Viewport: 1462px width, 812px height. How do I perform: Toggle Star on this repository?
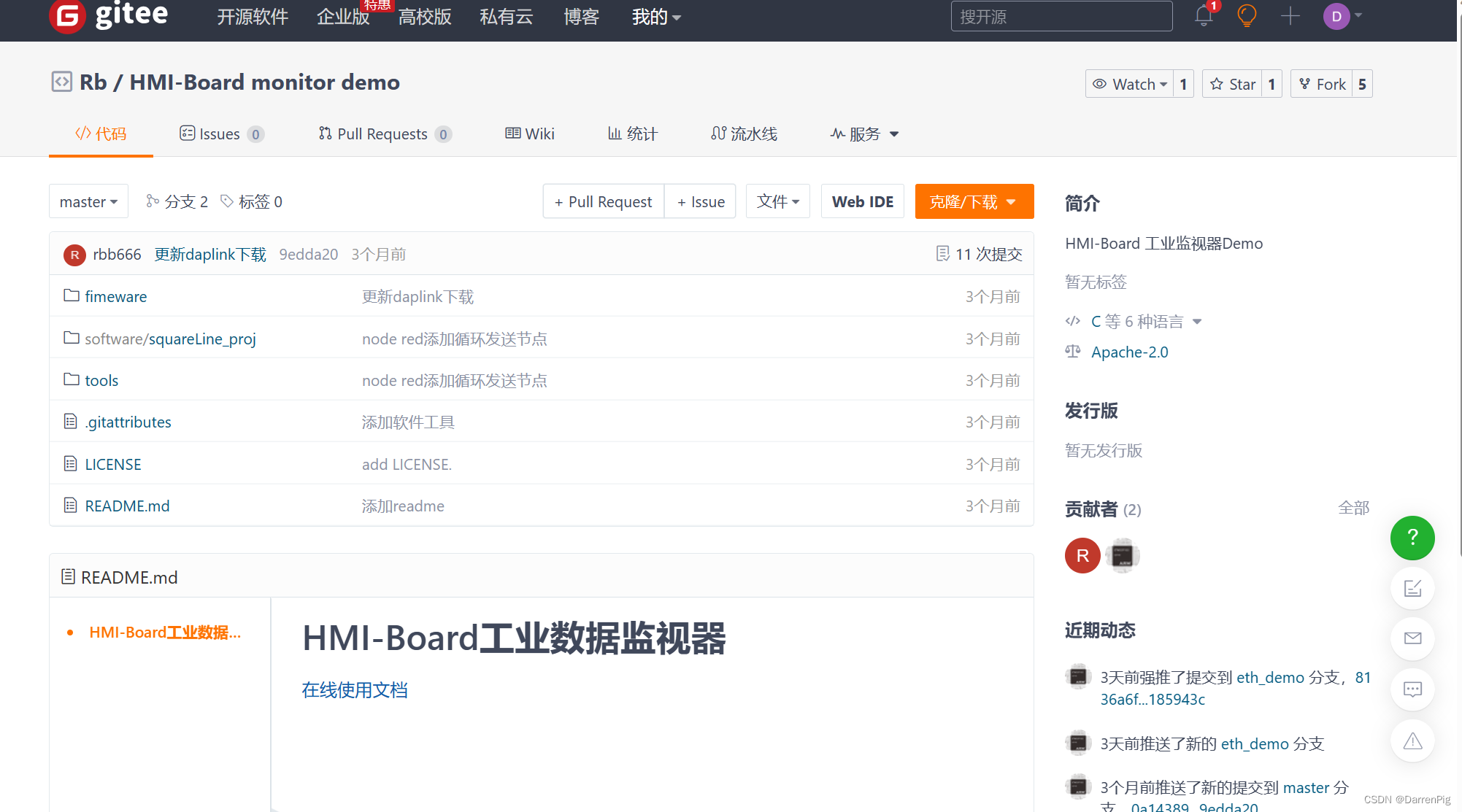[1233, 84]
